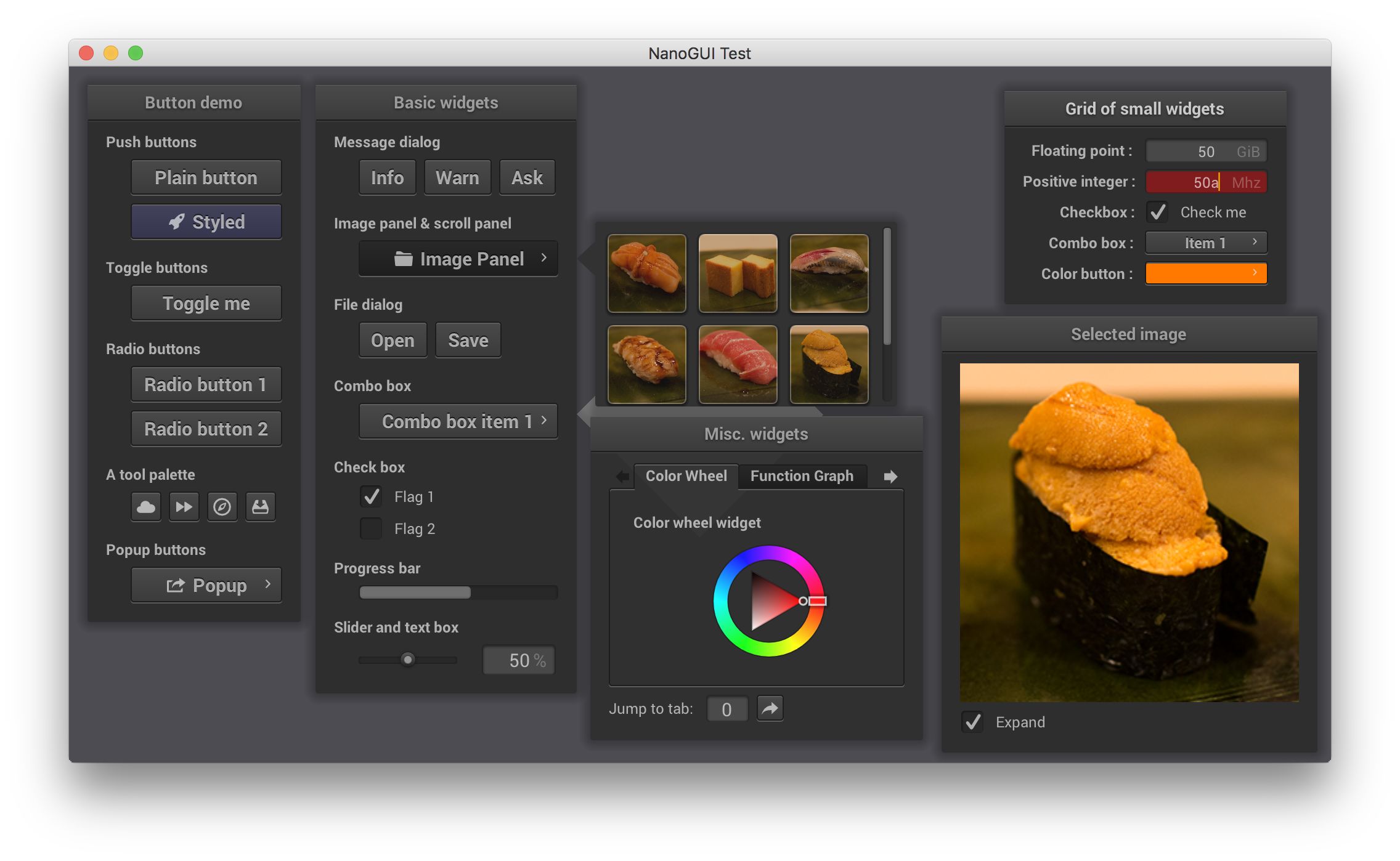The height and width of the screenshot is (861, 1400).
Task: Click the Warn message dialog button
Action: [x=456, y=177]
